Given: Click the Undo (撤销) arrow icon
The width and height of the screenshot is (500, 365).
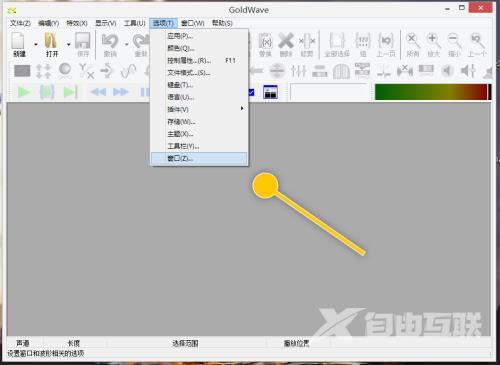Looking at the screenshot, I should 110,41.
